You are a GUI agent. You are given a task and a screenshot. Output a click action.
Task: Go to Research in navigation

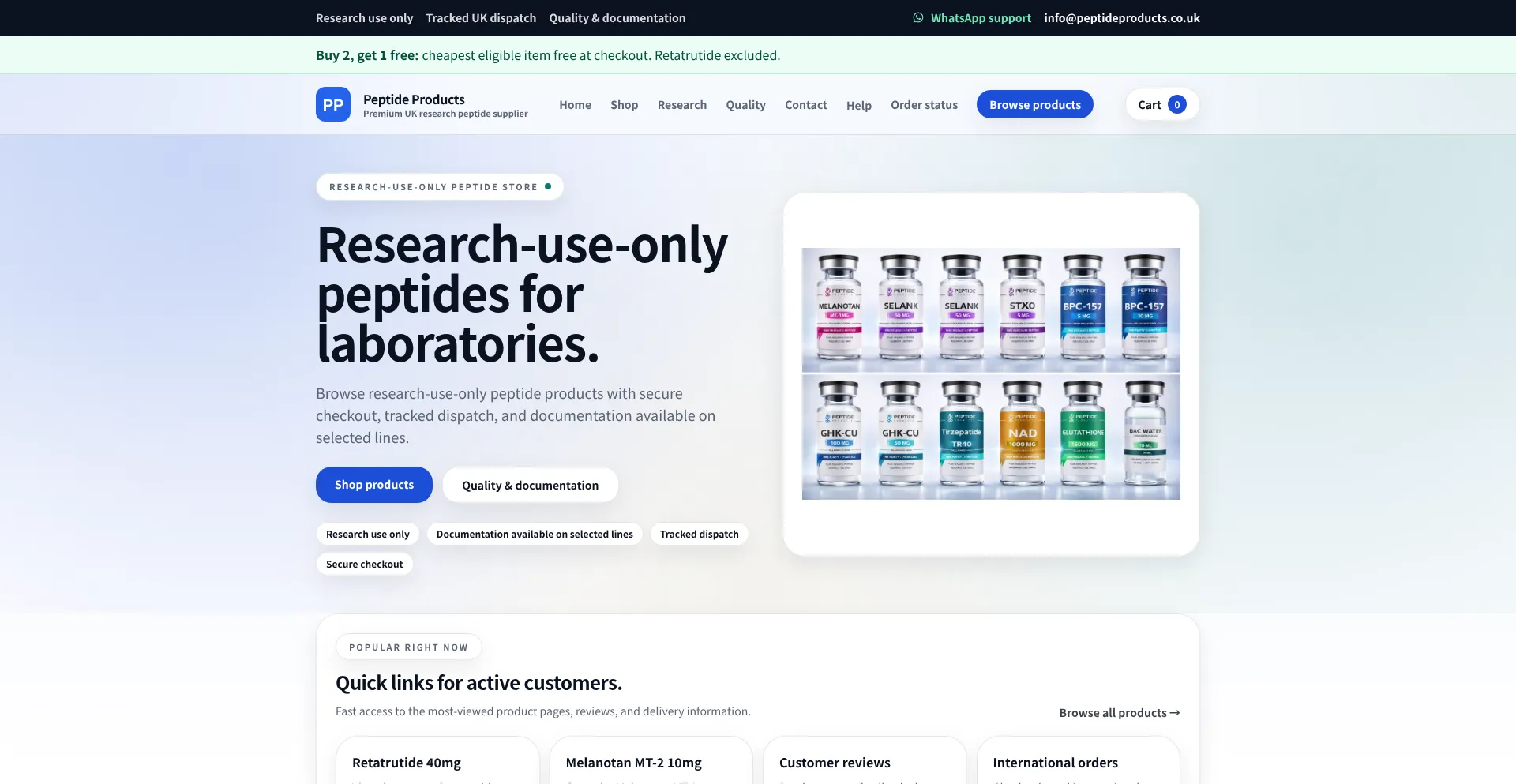682,104
